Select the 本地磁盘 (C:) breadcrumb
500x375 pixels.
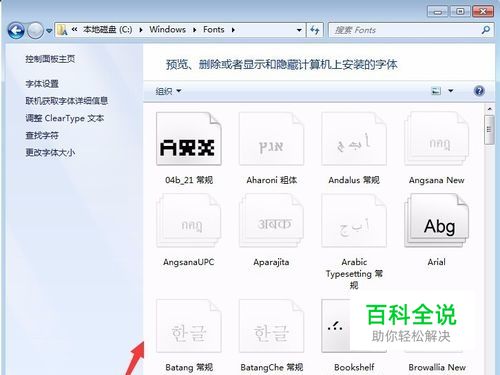pyautogui.click(x=107, y=30)
